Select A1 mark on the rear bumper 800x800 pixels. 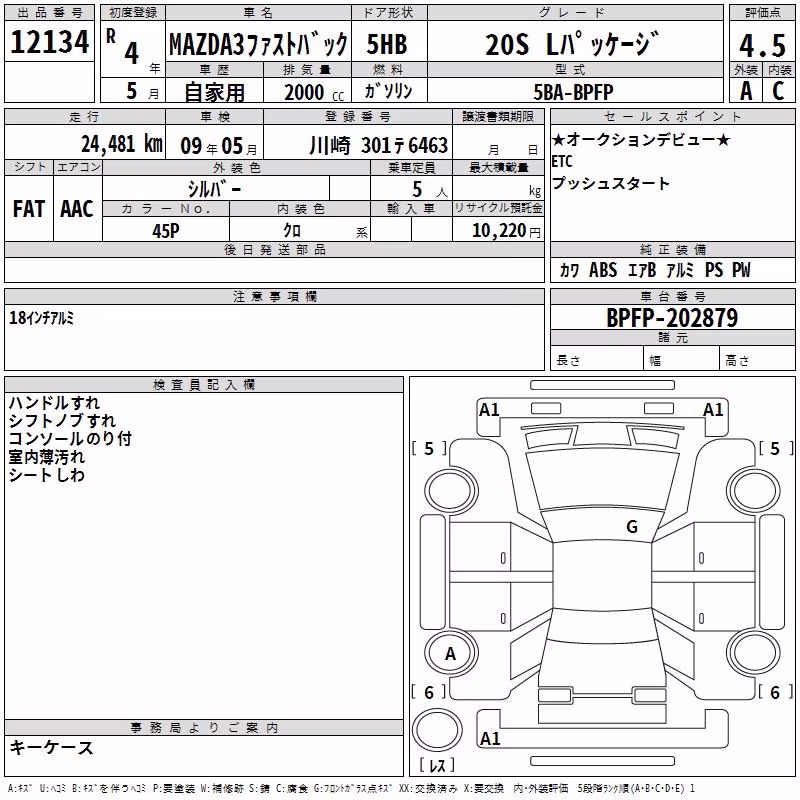490,738
